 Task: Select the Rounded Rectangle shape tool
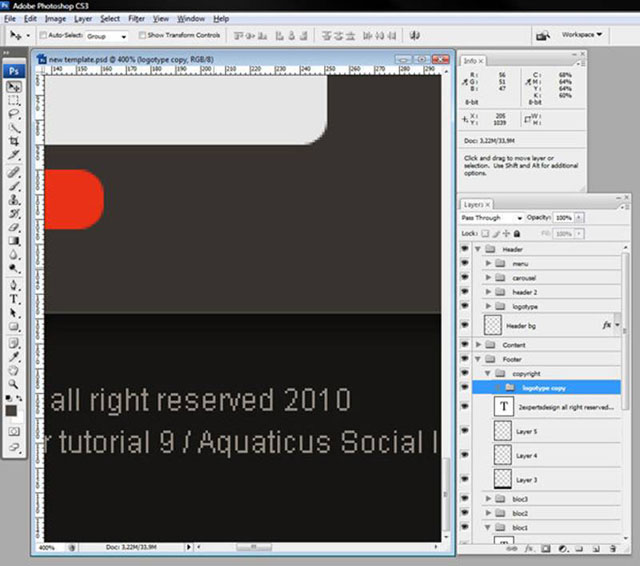(x=14, y=326)
